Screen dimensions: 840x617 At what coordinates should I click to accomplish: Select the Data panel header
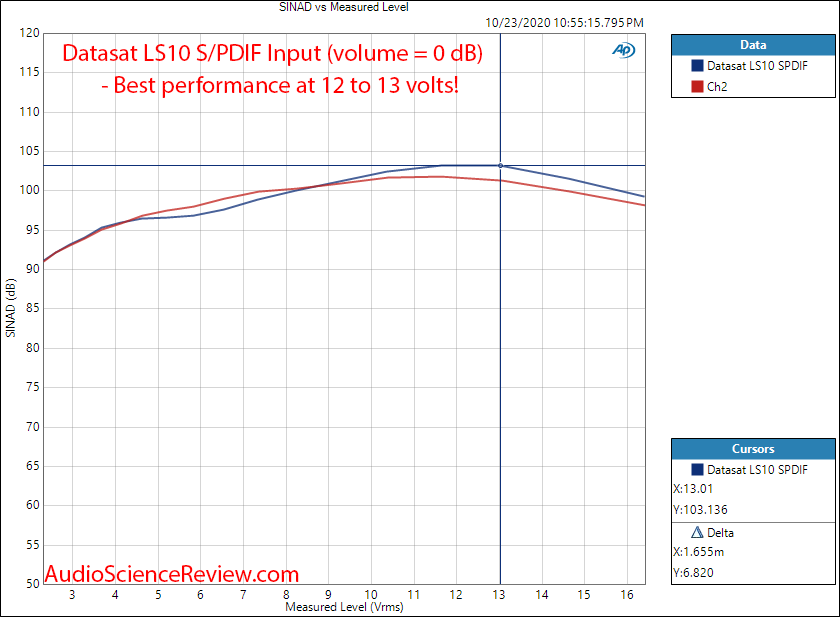753,45
